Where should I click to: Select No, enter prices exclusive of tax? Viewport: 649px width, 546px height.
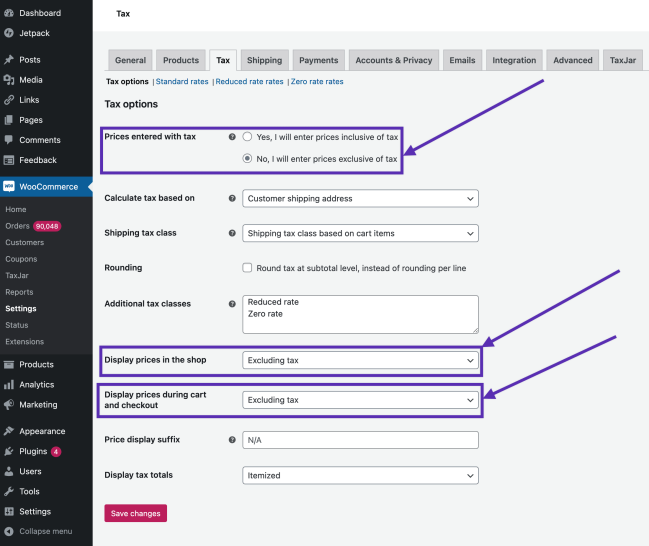tap(247, 159)
